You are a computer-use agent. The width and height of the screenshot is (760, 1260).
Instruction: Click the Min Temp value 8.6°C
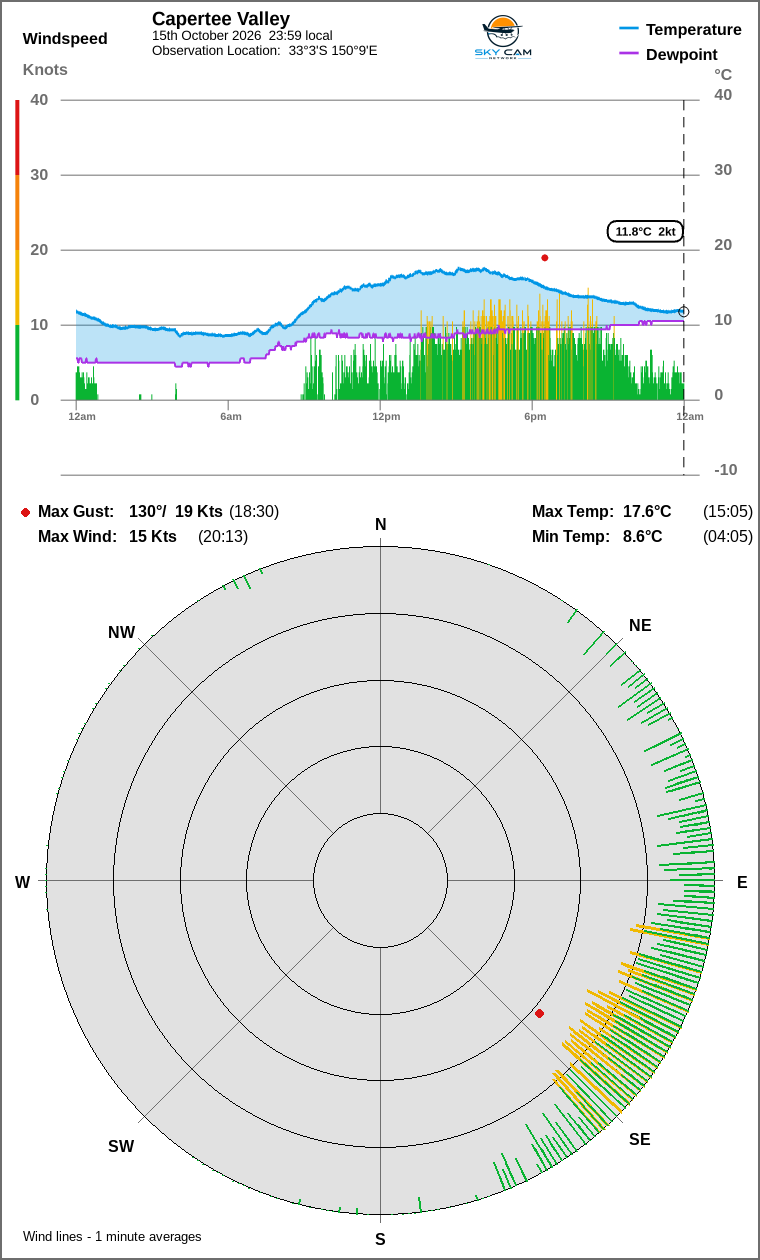(643, 537)
